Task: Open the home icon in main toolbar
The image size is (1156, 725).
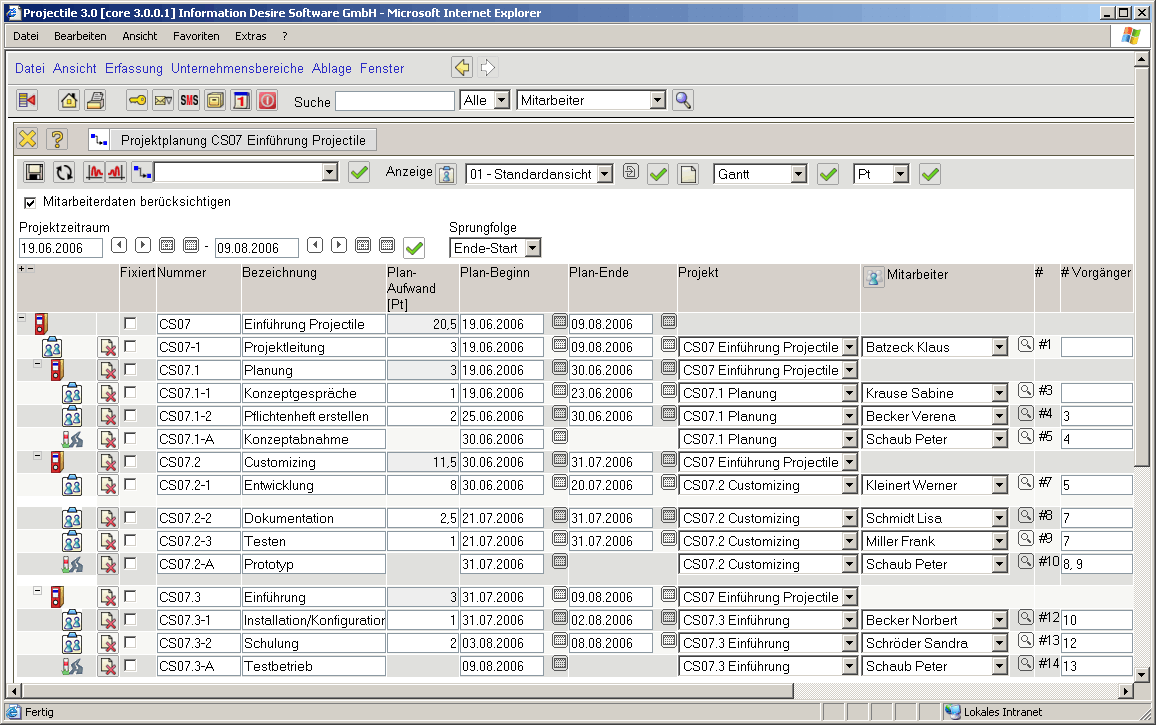Action: point(69,100)
